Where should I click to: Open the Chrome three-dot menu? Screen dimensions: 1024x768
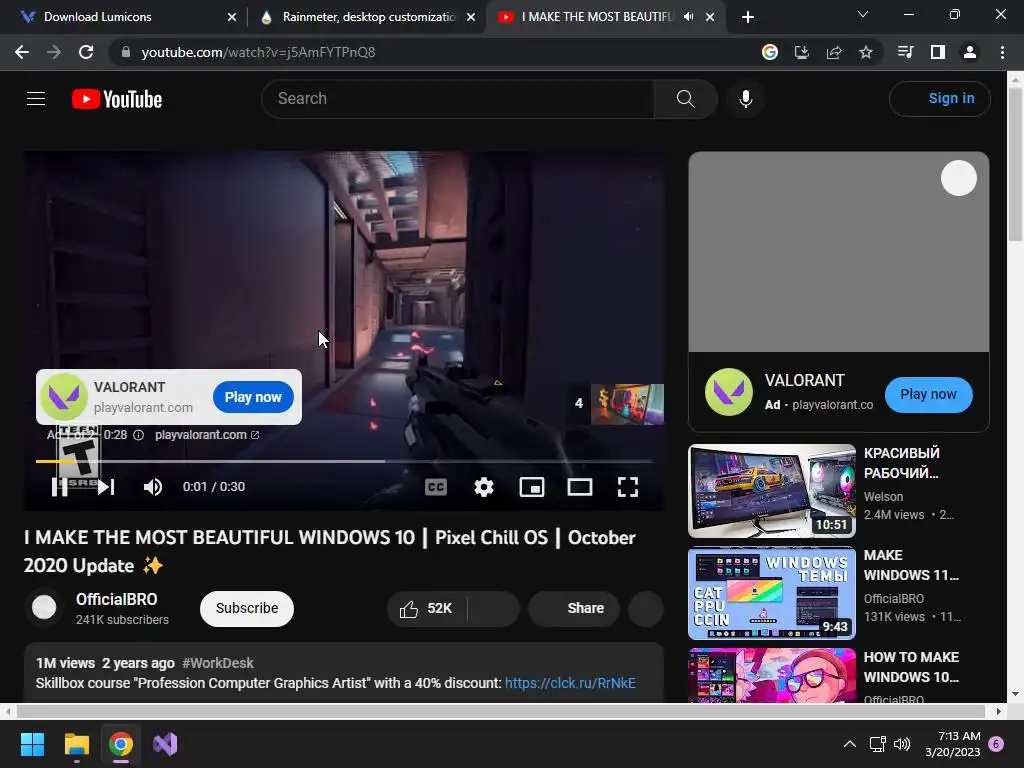point(1002,52)
